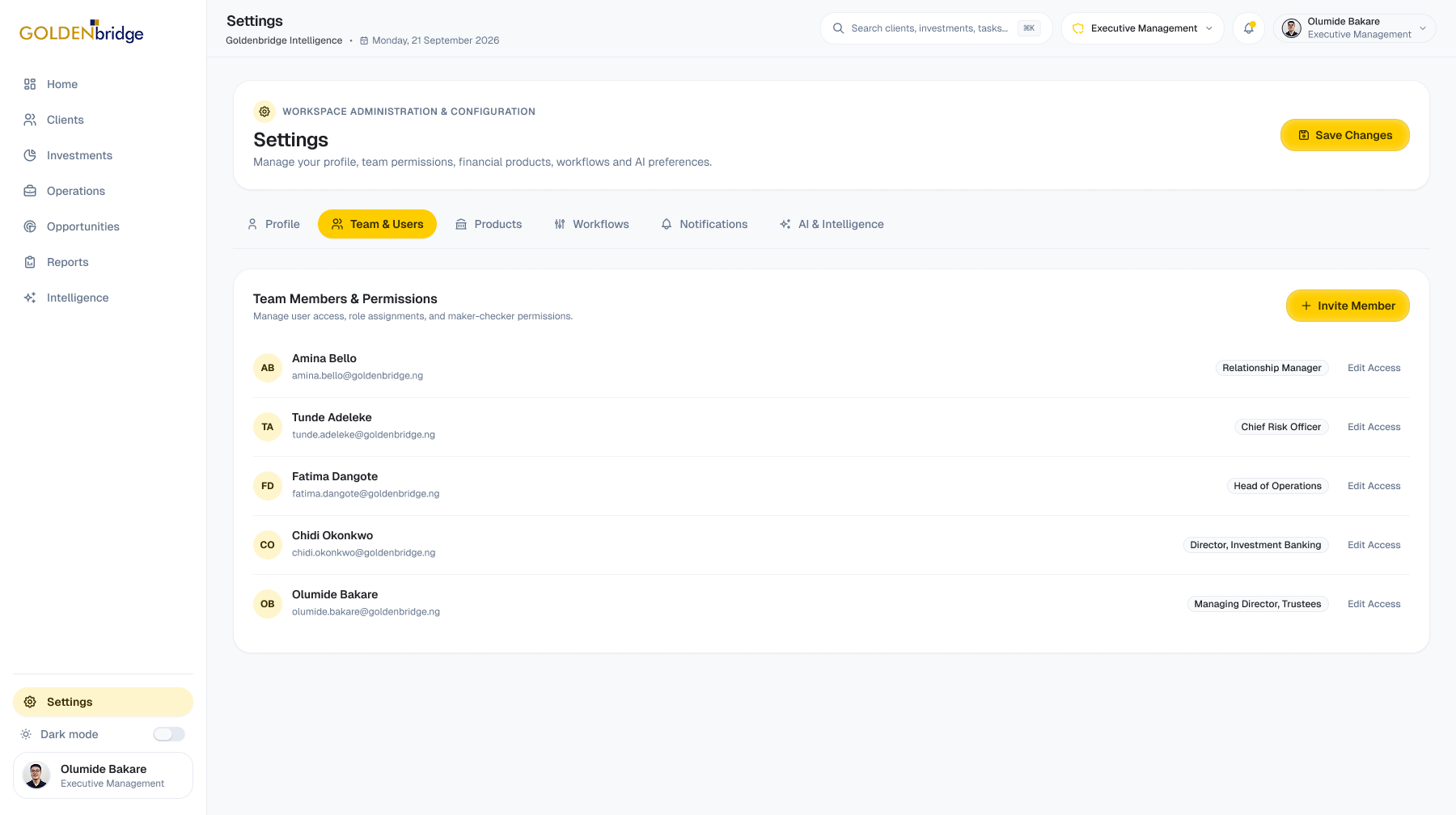The image size is (1456, 815).
Task: Click the Operations briefcase icon
Action: coord(30,191)
